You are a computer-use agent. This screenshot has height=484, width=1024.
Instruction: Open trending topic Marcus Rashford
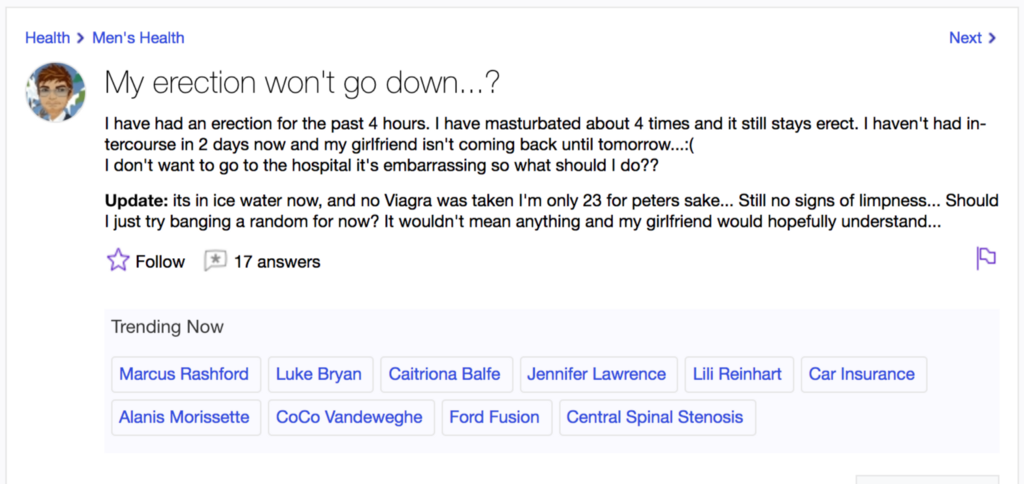[x=186, y=374]
